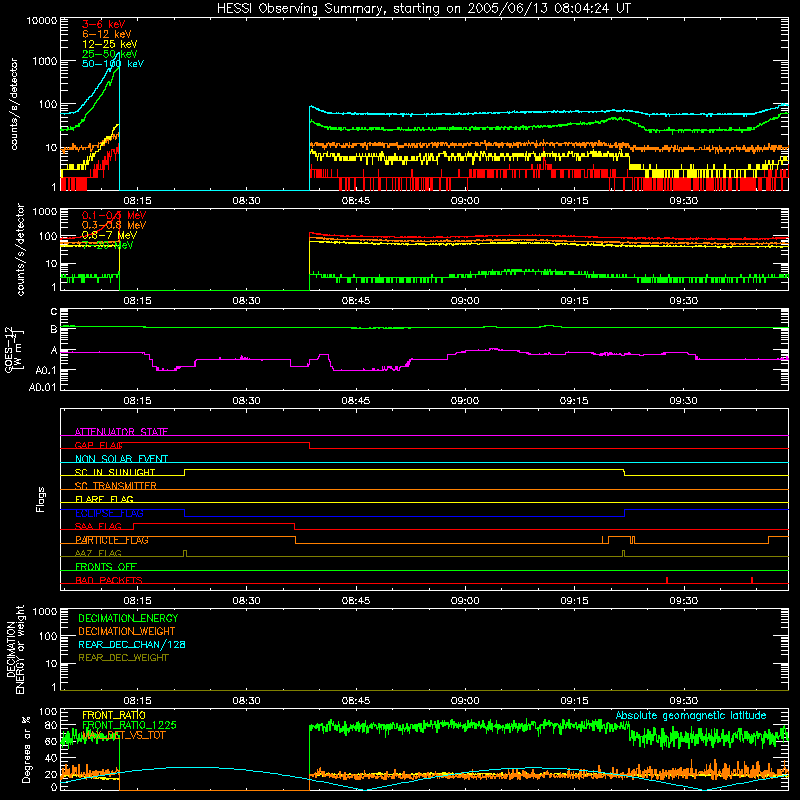Select the A0.01 tick label on GOES axis
This screenshot has width=800, height=800.
coord(42,387)
